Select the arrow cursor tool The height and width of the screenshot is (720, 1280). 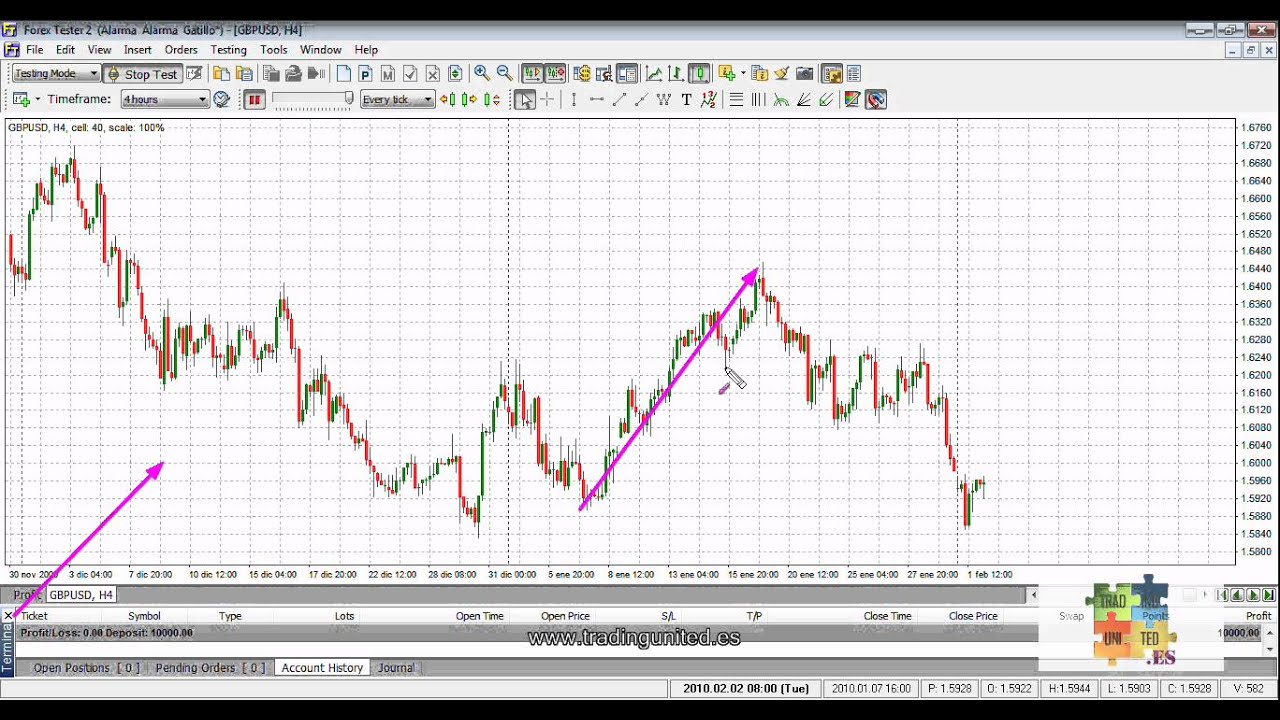(525, 99)
